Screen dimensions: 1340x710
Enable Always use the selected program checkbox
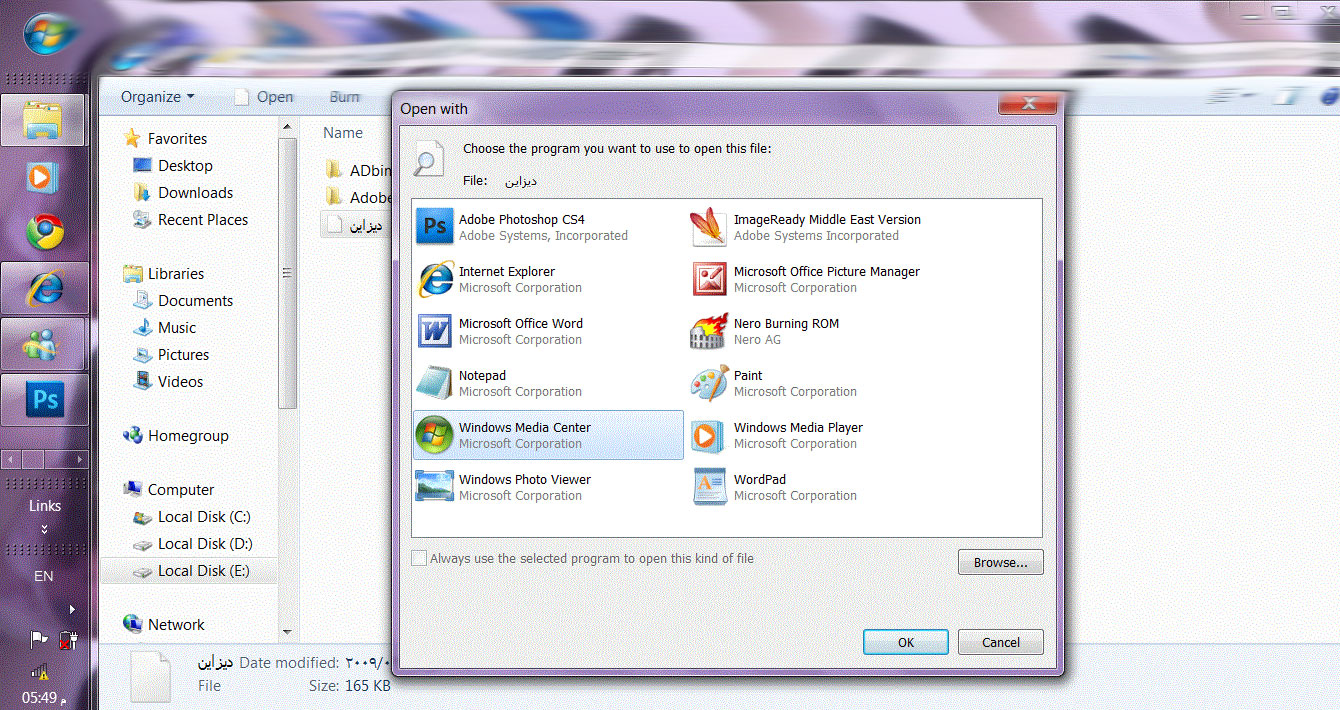(x=419, y=558)
